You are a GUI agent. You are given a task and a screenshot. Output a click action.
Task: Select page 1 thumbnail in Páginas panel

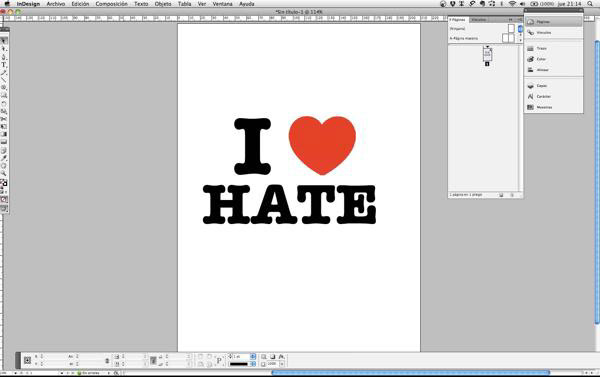click(x=487, y=54)
